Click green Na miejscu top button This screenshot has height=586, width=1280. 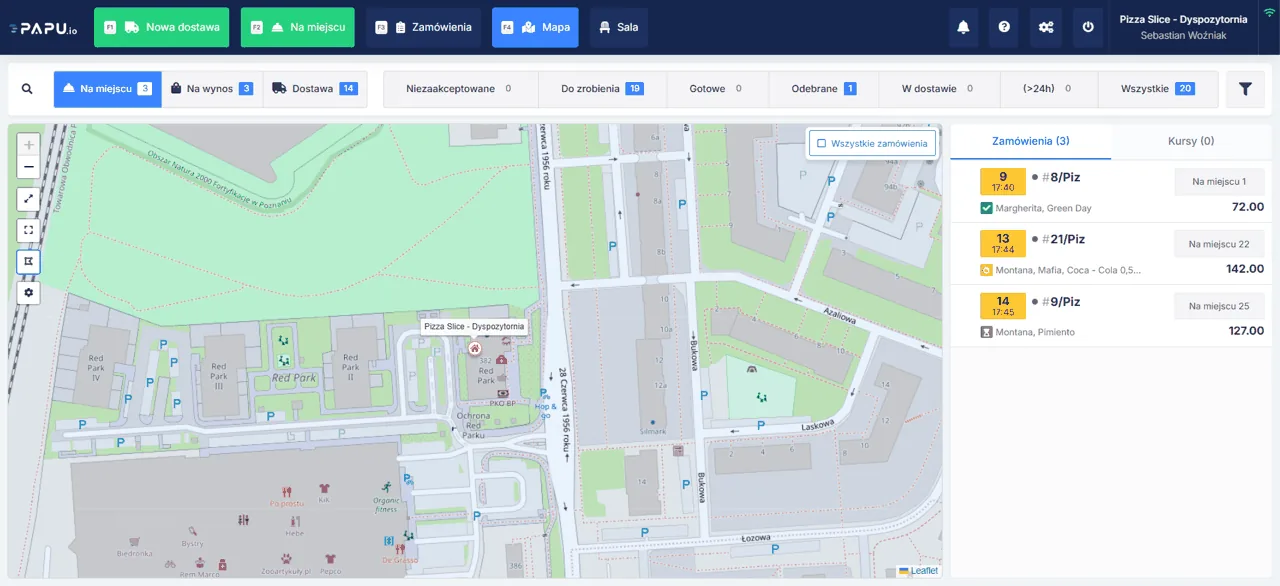[297, 27]
